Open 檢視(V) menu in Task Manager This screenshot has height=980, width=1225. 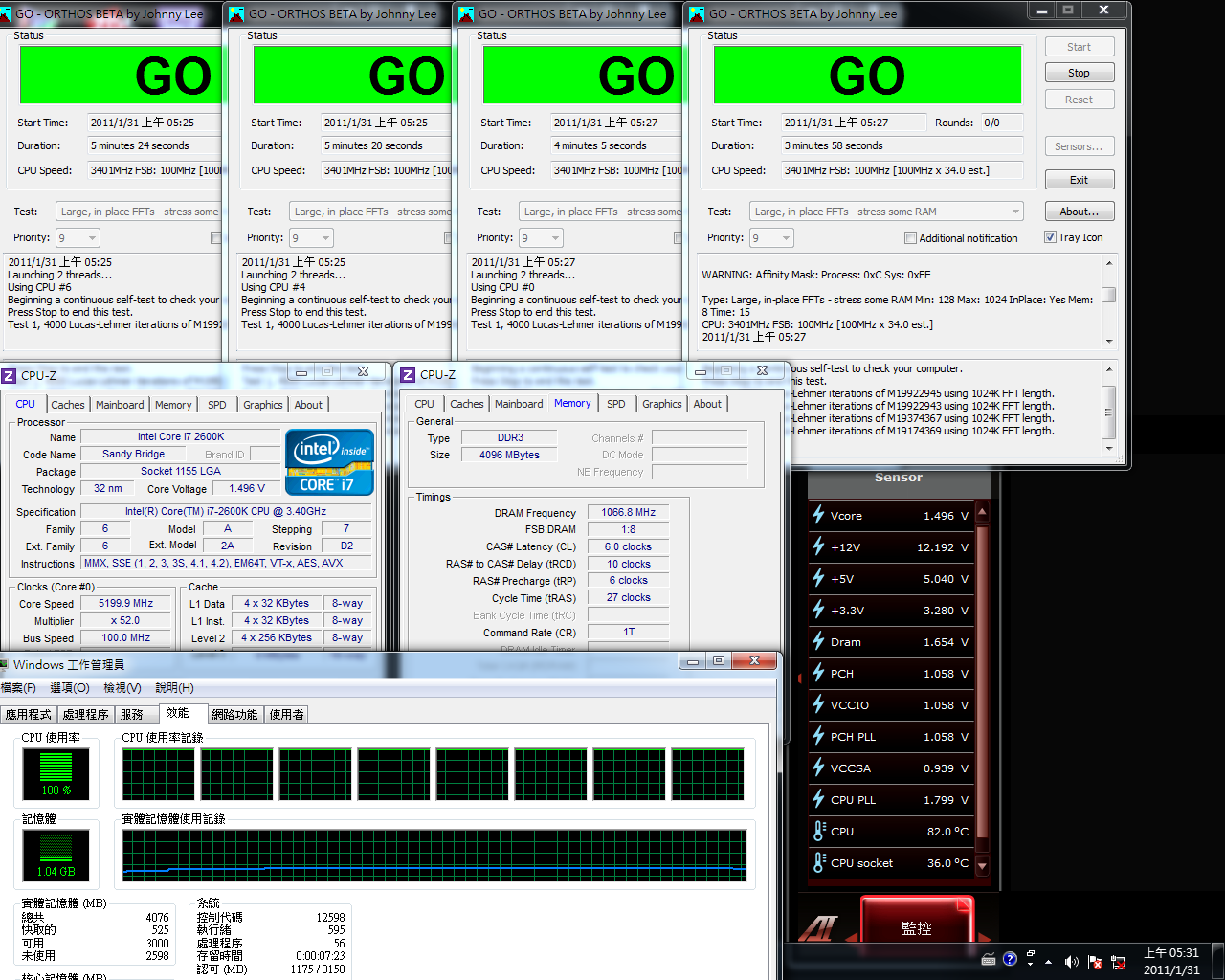(x=122, y=688)
